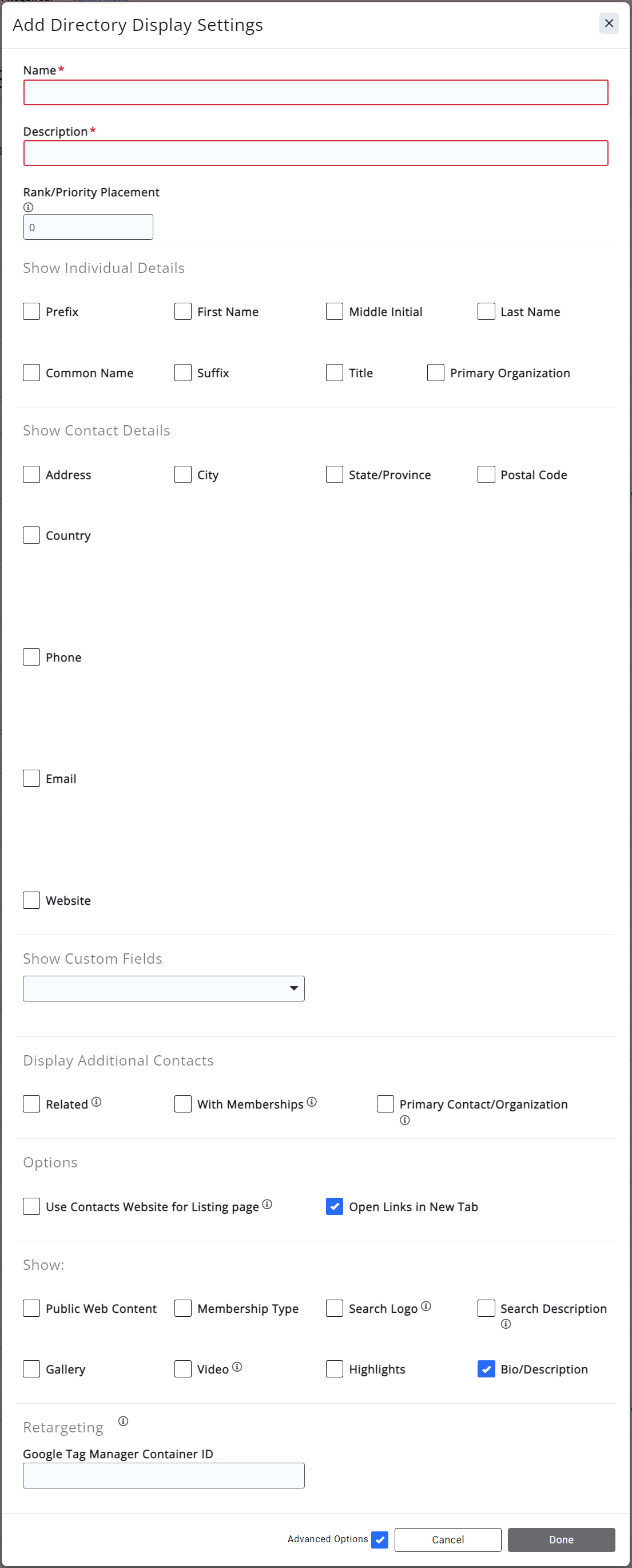Check the Related contacts checkbox
This screenshot has height=1568, width=632.
(x=31, y=1103)
